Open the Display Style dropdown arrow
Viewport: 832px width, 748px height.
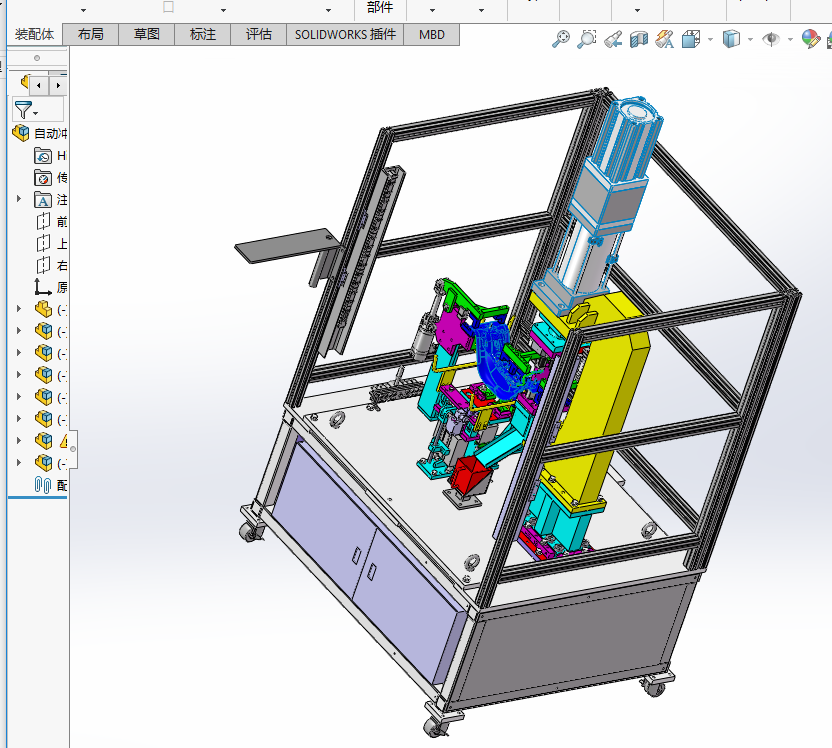pos(751,40)
